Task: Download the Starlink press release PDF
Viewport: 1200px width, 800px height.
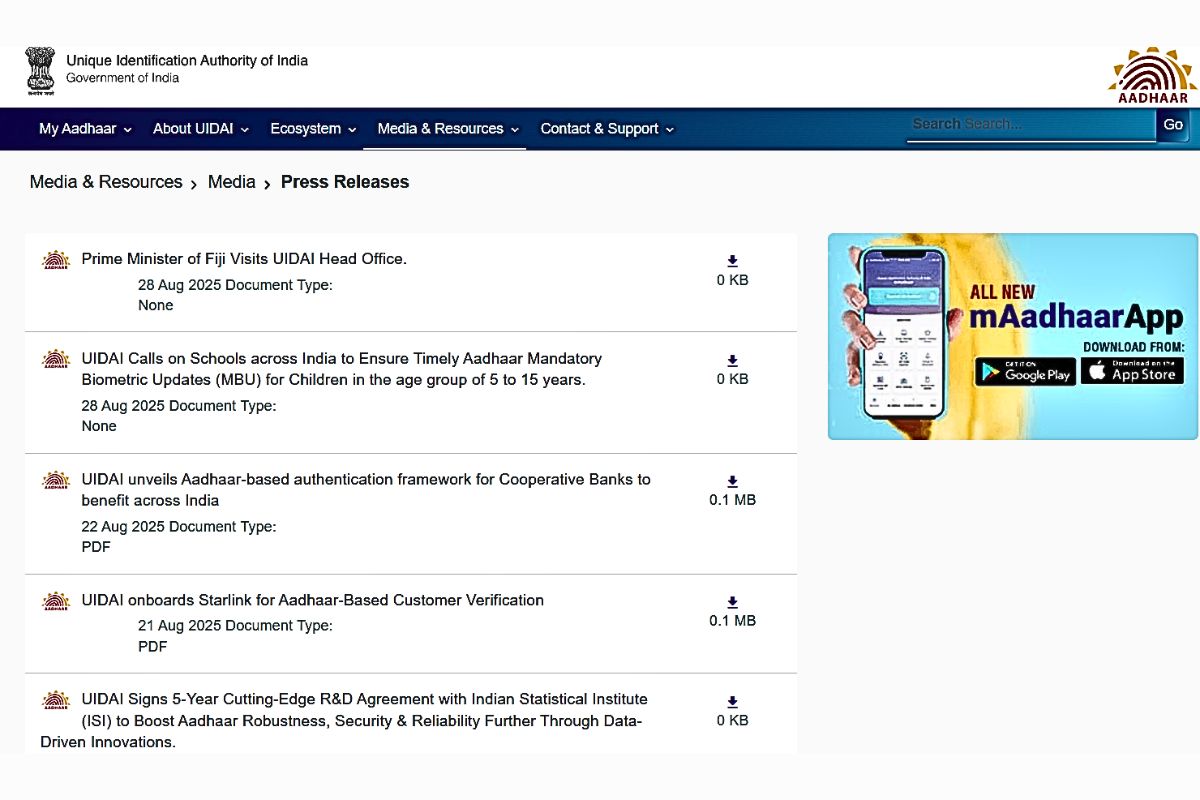Action: 732,603
